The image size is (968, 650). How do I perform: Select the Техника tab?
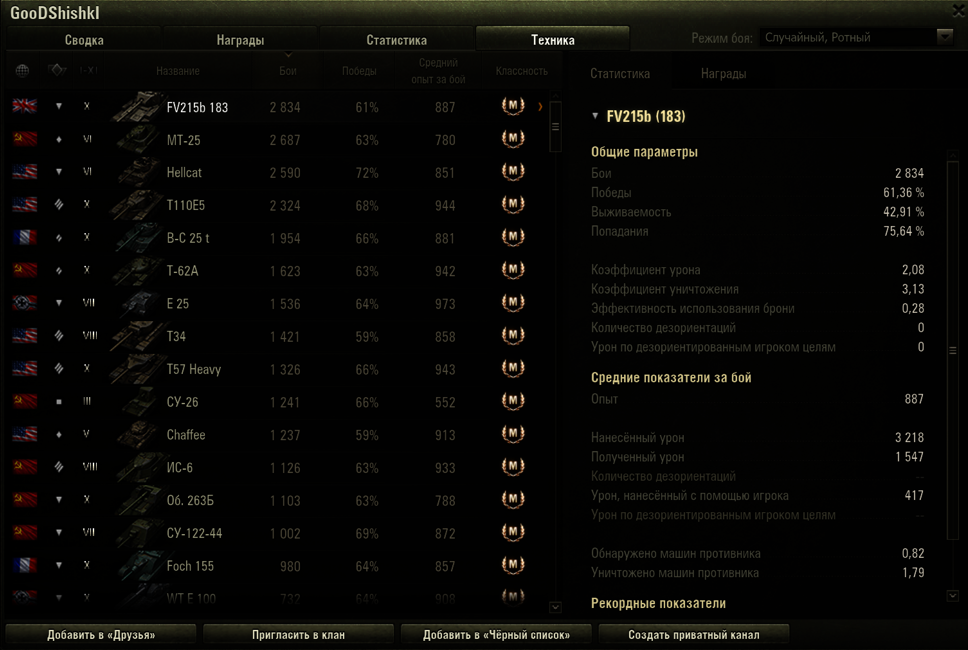(553, 40)
